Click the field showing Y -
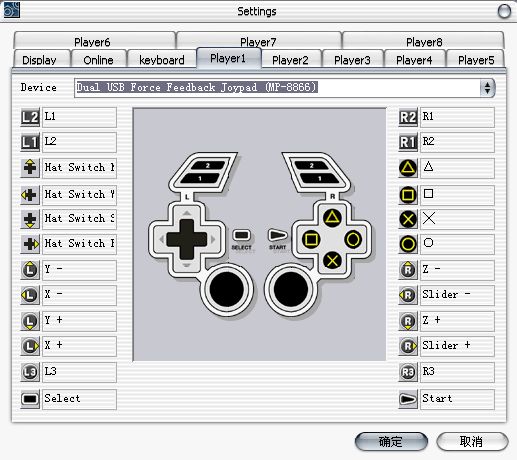 pos(79,270)
